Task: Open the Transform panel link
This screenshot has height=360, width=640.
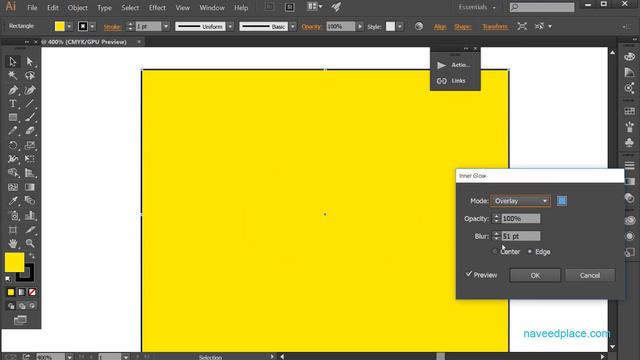Action: click(495, 27)
